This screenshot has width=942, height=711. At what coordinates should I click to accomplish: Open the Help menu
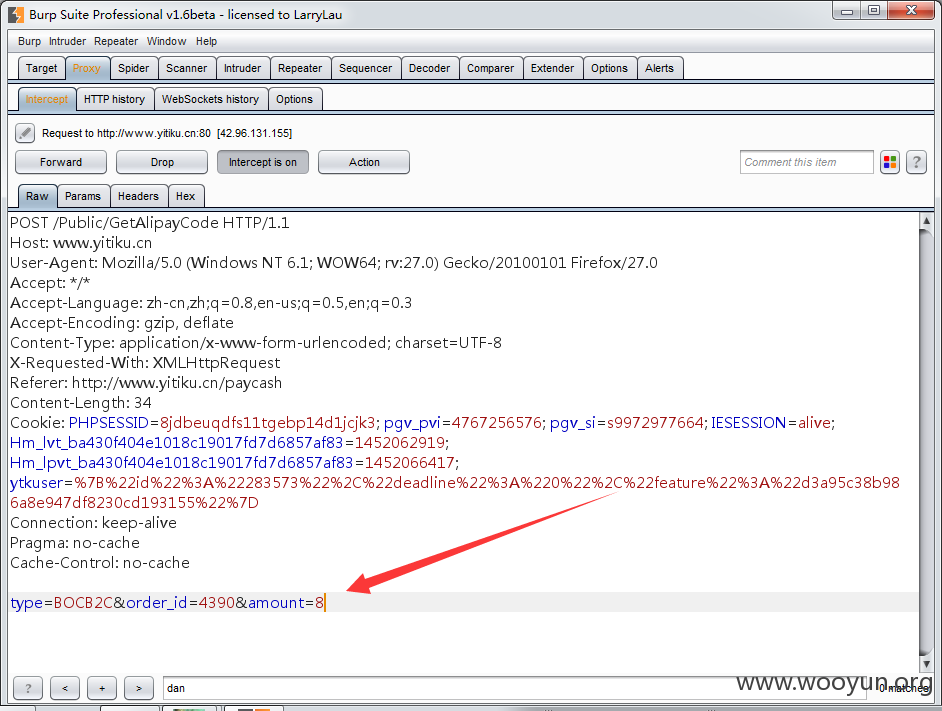click(x=206, y=41)
